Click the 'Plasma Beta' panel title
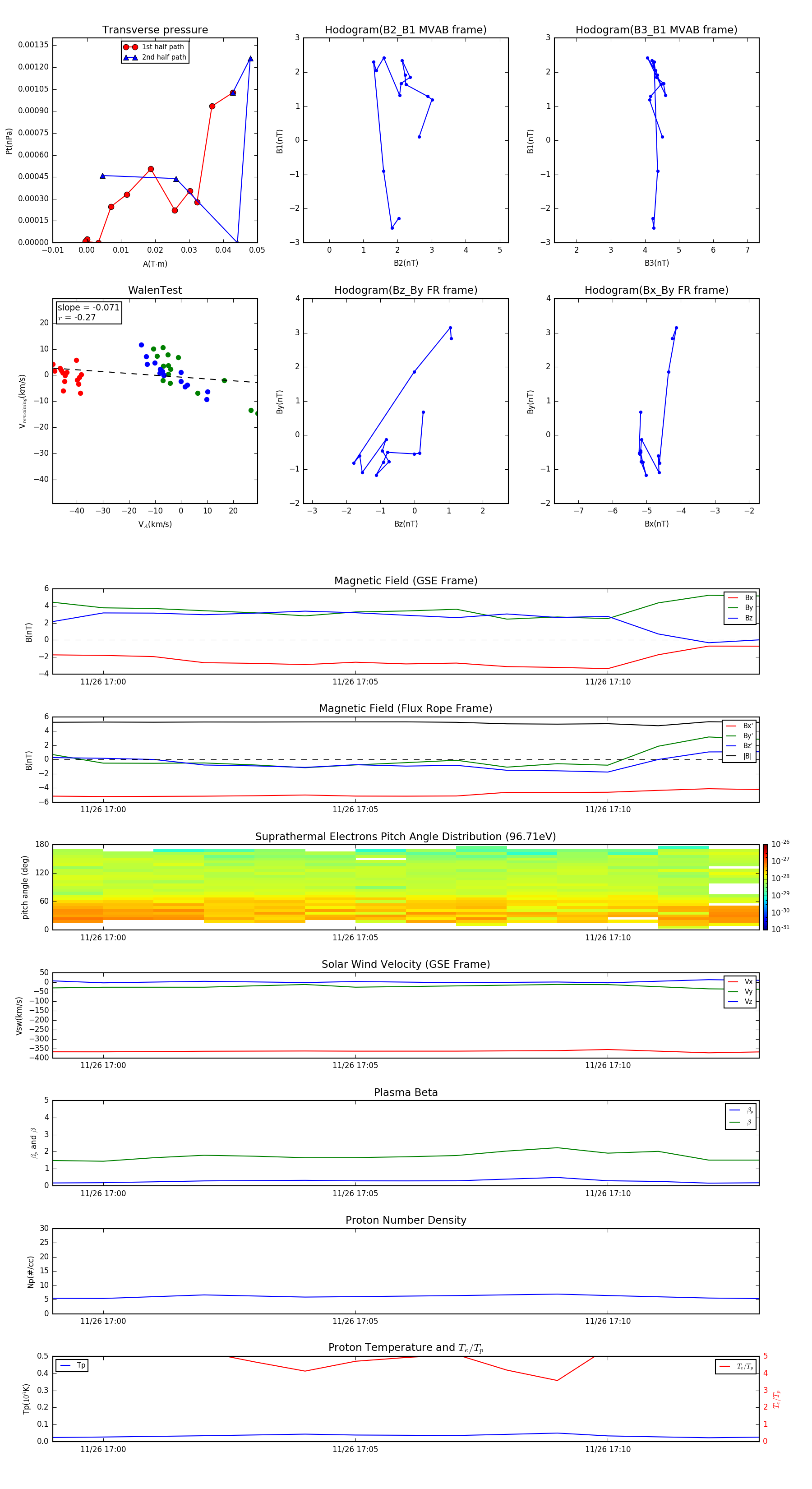Viewport: 812px width, 1489px height. (x=406, y=1092)
